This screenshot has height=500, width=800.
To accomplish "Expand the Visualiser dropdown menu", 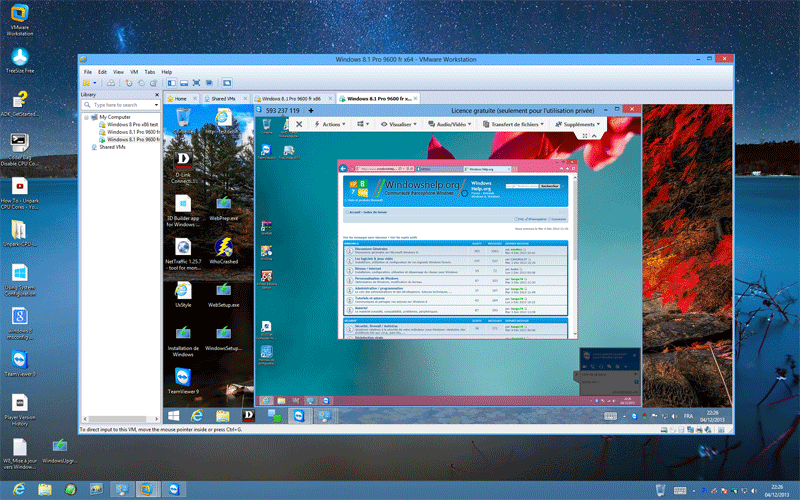I will tap(401, 124).
